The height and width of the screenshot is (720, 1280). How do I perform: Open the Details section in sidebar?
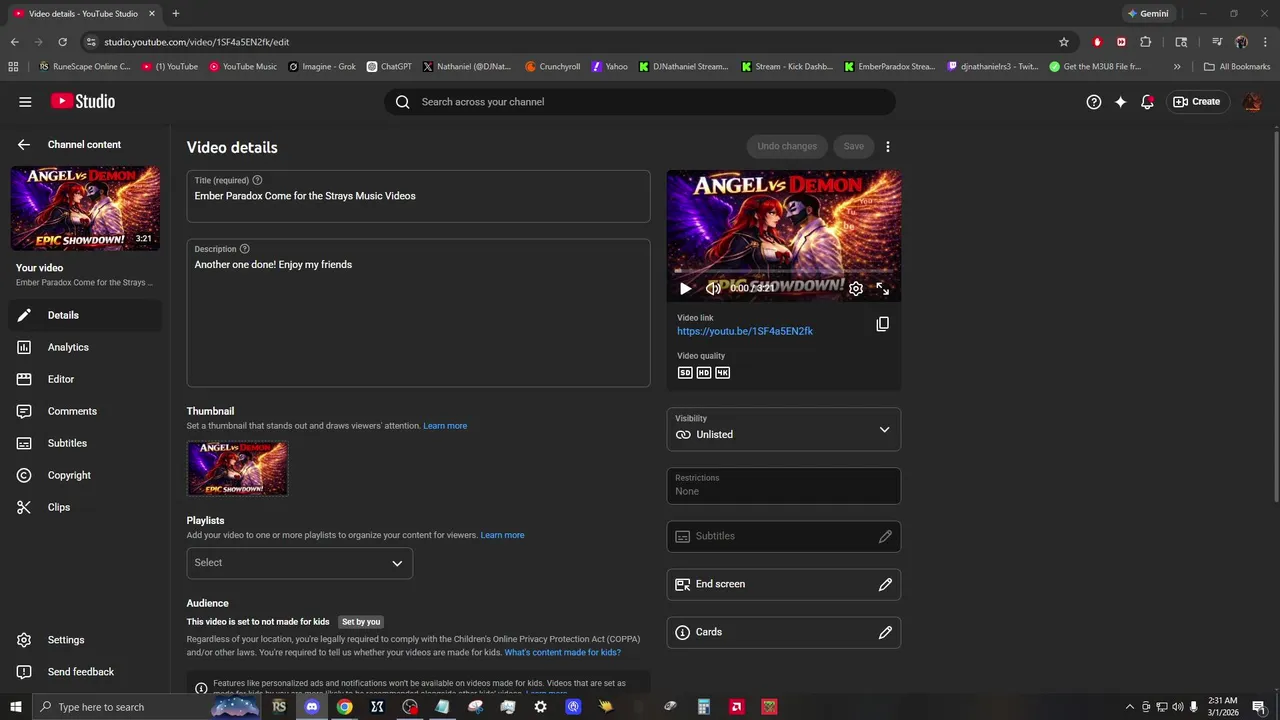85,315
